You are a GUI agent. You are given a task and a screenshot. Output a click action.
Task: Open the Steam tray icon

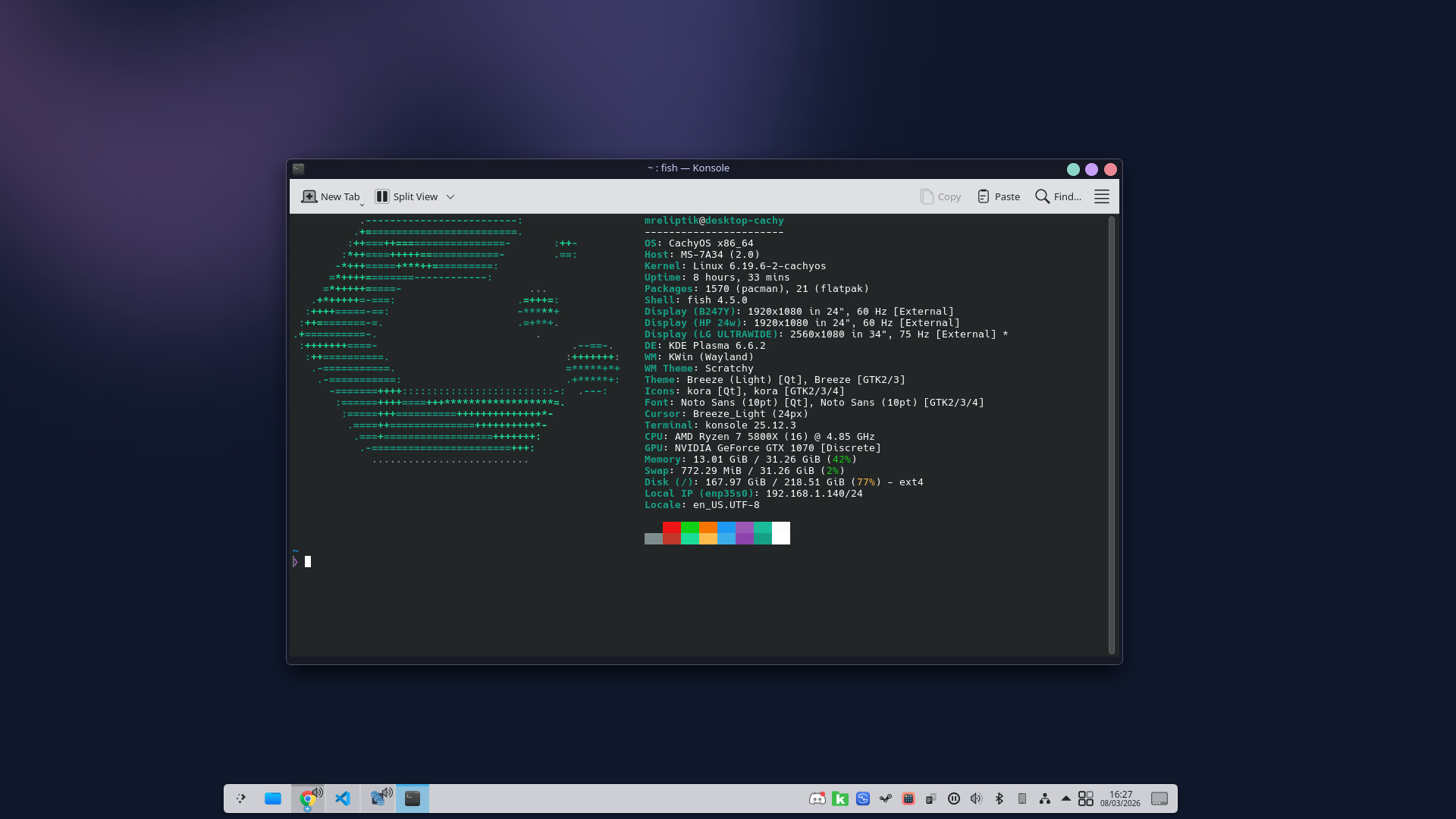pyautogui.click(x=885, y=799)
